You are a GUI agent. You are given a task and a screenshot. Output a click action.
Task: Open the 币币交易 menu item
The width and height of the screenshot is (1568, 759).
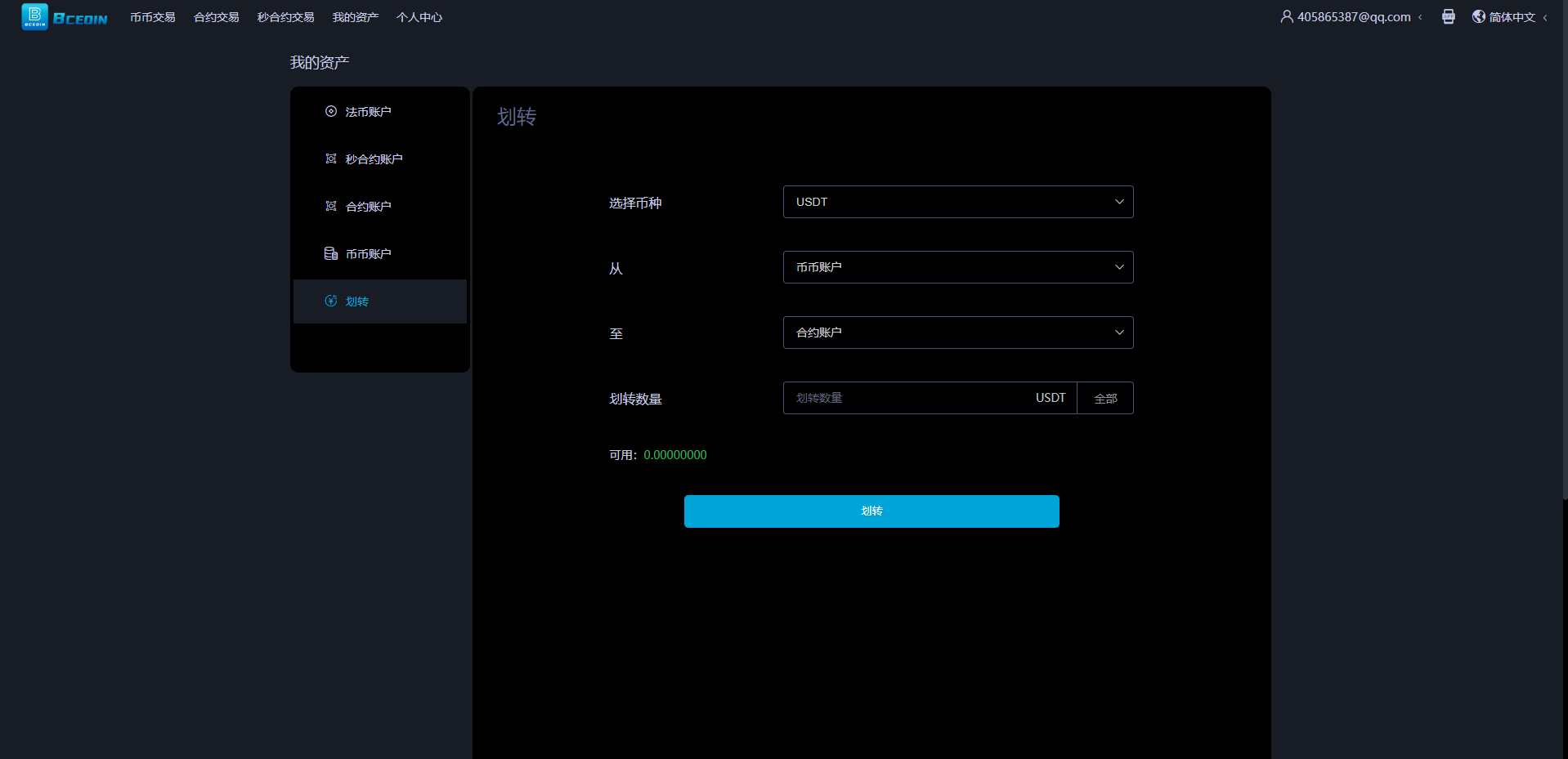153,17
